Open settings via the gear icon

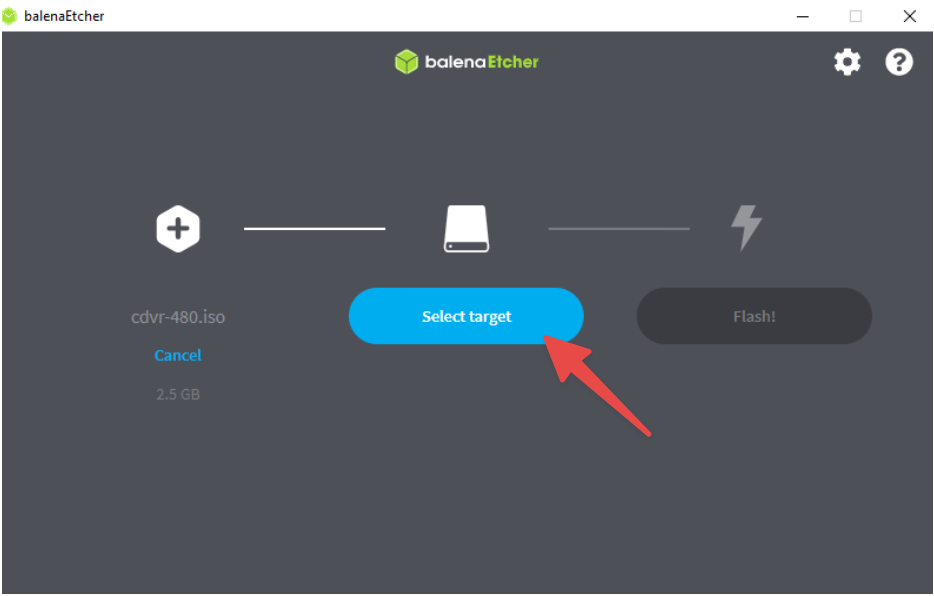click(x=847, y=62)
